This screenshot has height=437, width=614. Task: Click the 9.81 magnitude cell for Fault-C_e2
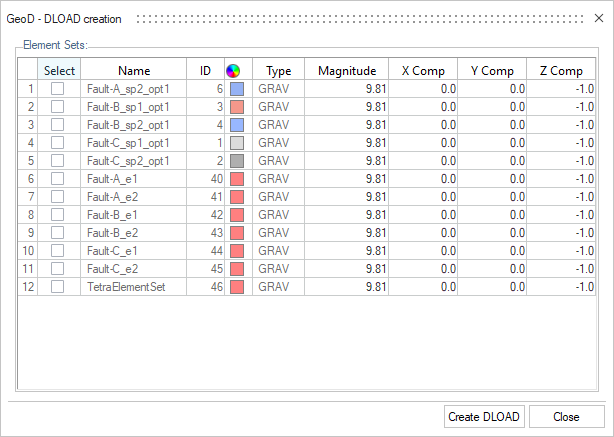pyautogui.click(x=347, y=269)
